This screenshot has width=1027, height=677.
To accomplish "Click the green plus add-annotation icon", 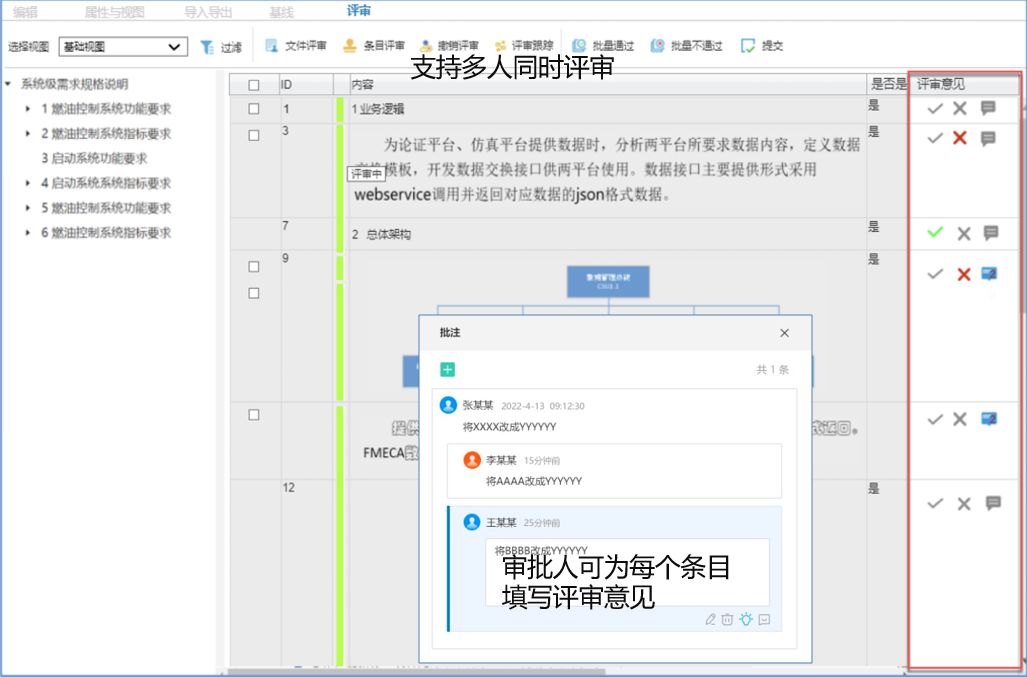I will 447,370.
